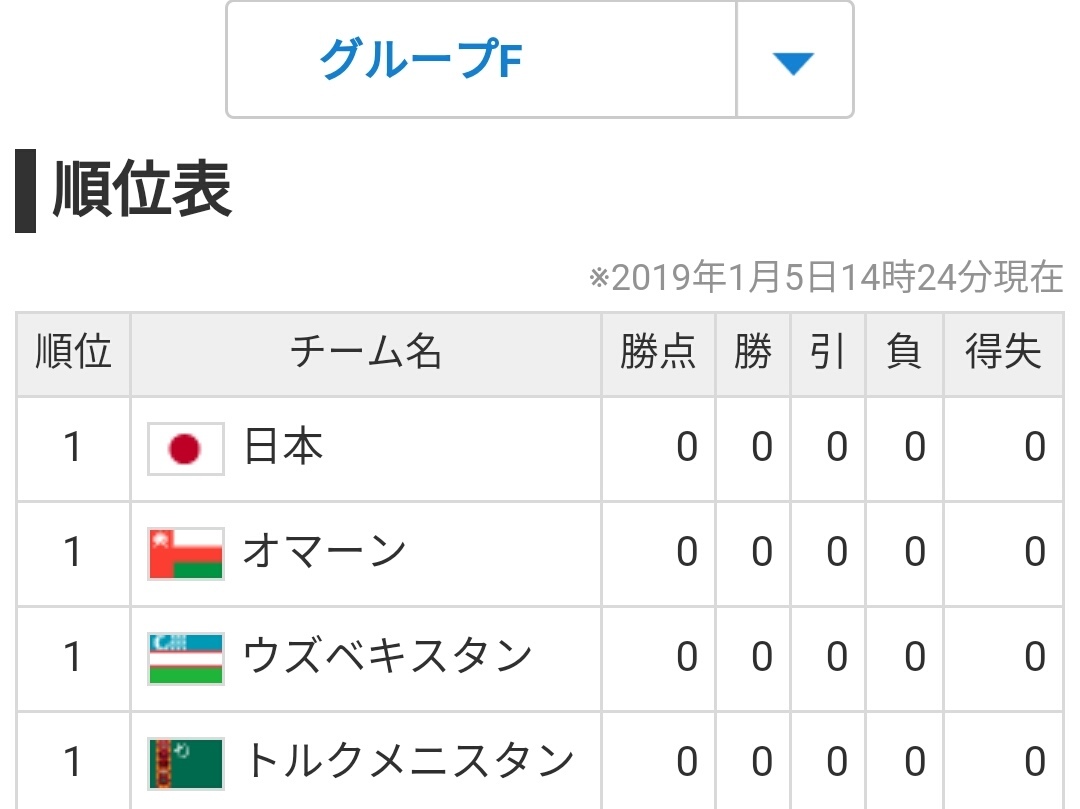Open the 日本 team link
This screenshot has width=1080, height=809.
(x=284, y=448)
